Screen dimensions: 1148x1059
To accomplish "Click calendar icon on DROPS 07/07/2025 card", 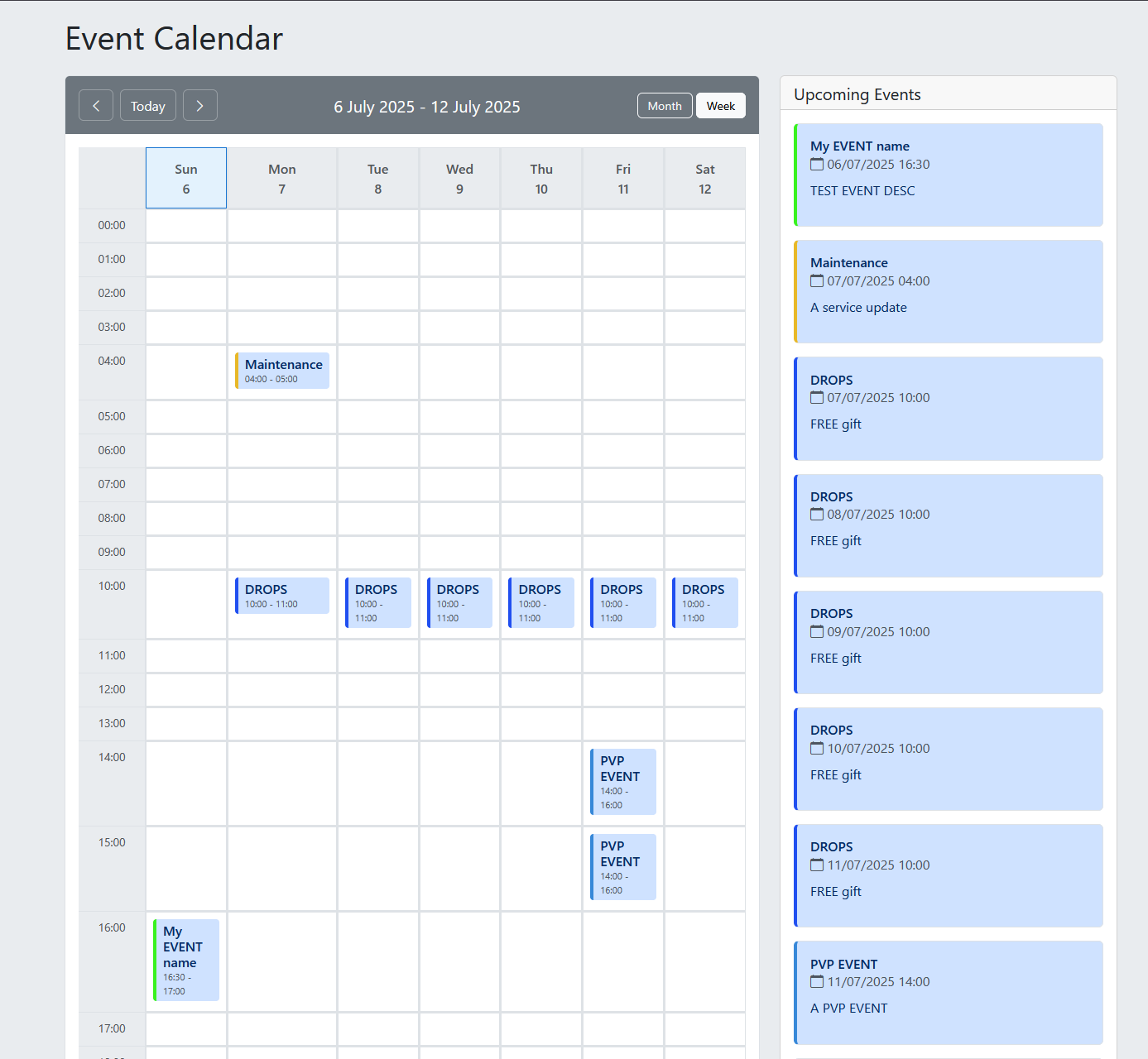I will coord(817,398).
